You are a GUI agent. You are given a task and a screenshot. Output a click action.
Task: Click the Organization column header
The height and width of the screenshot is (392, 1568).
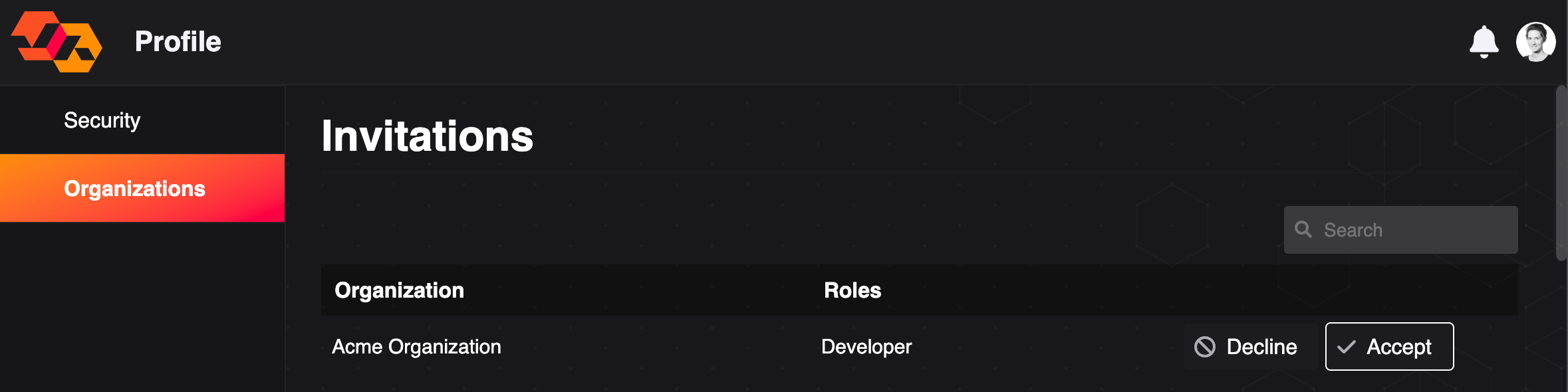399,290
